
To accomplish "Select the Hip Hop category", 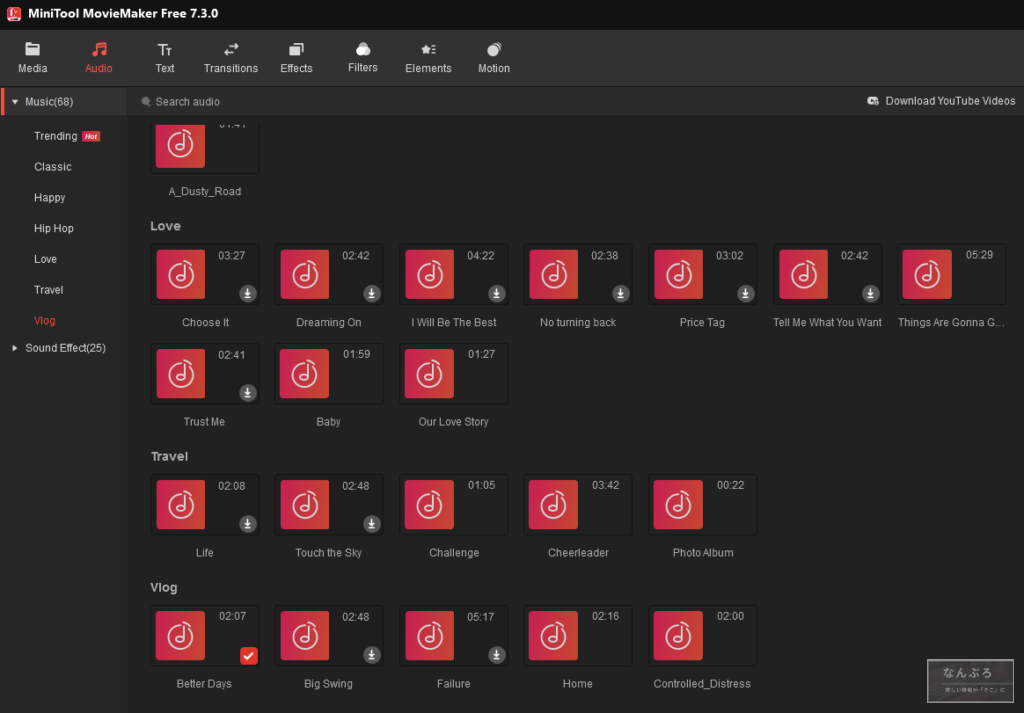I will pyautogui.click(x=54, y=228).
